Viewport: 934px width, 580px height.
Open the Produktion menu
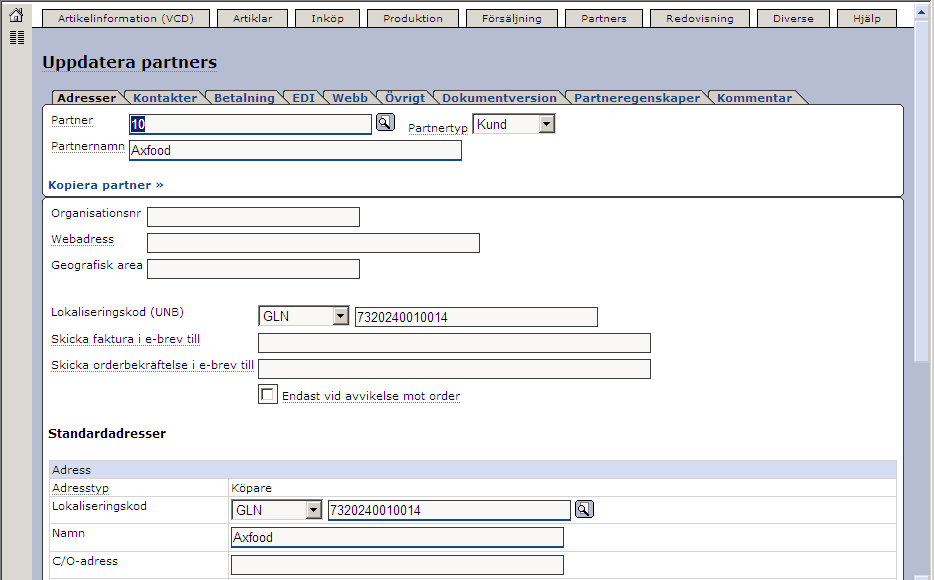point(413,18)
